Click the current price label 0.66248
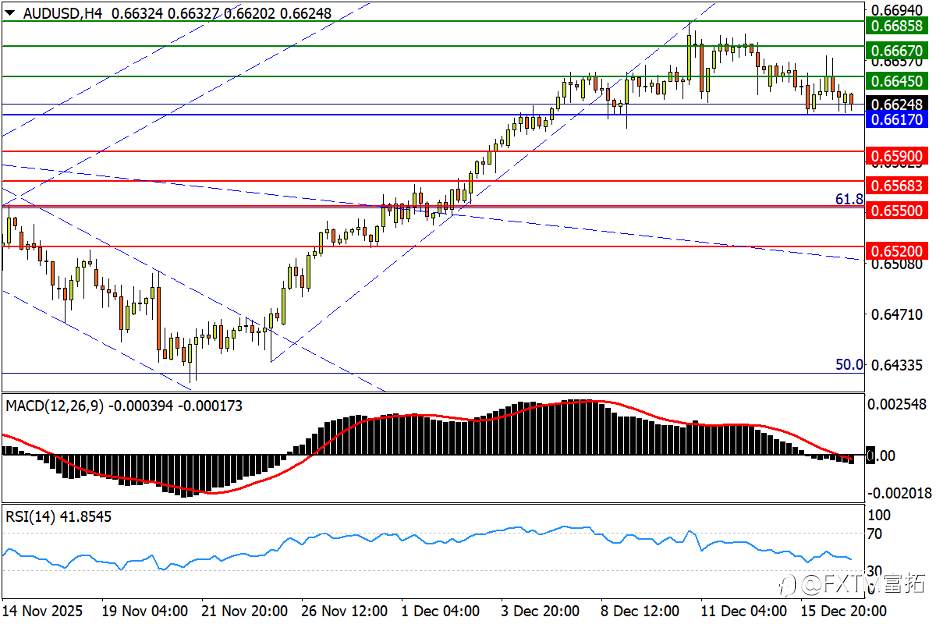Image resolution: width=936 pixels, height=624 pixels. point(897,104)
